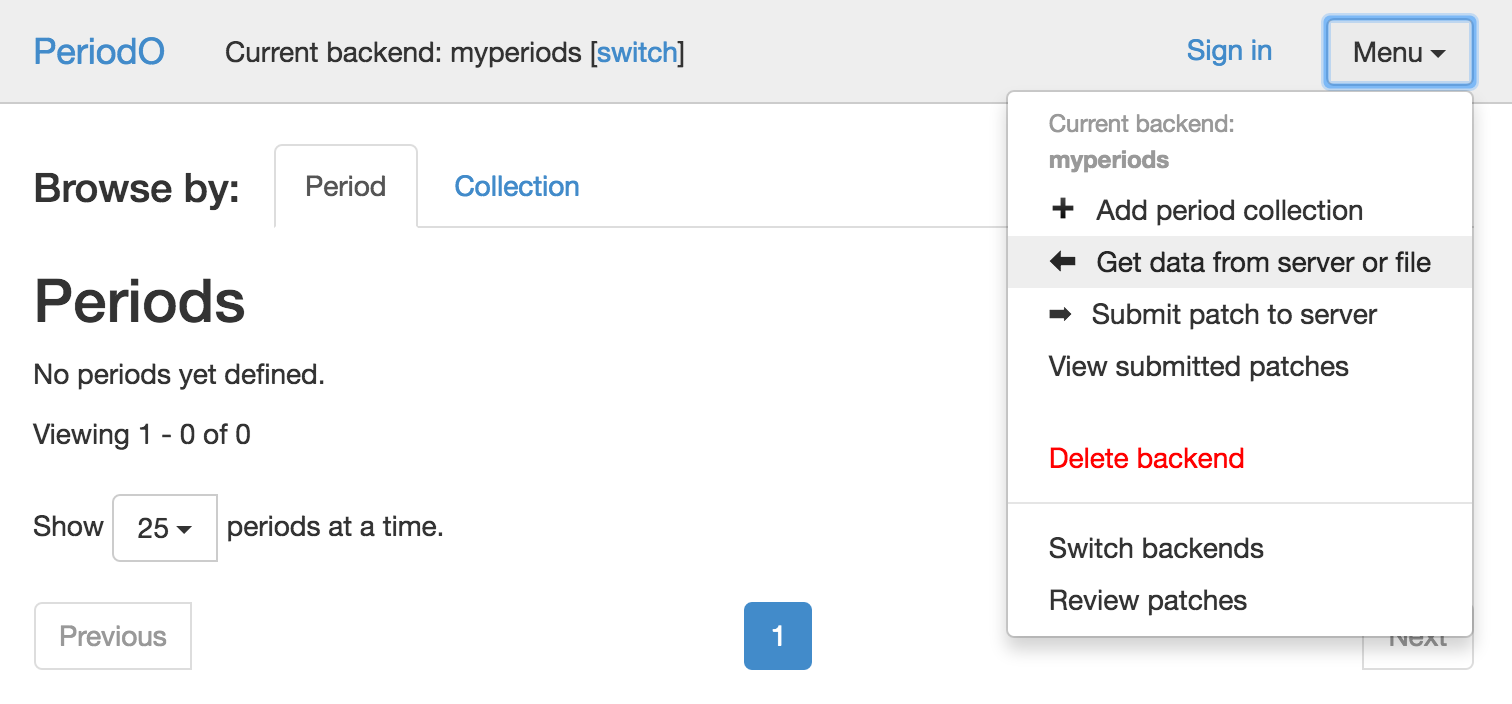This screenshot has width=1512, height=704.
Task: Select page 1 in pagination
Action: (x=777, y=636)
